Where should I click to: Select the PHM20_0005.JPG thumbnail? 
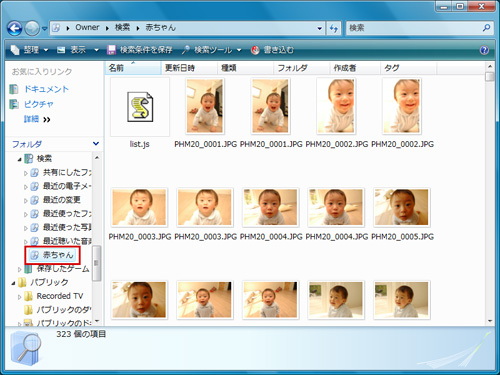(x=402, y=207)
